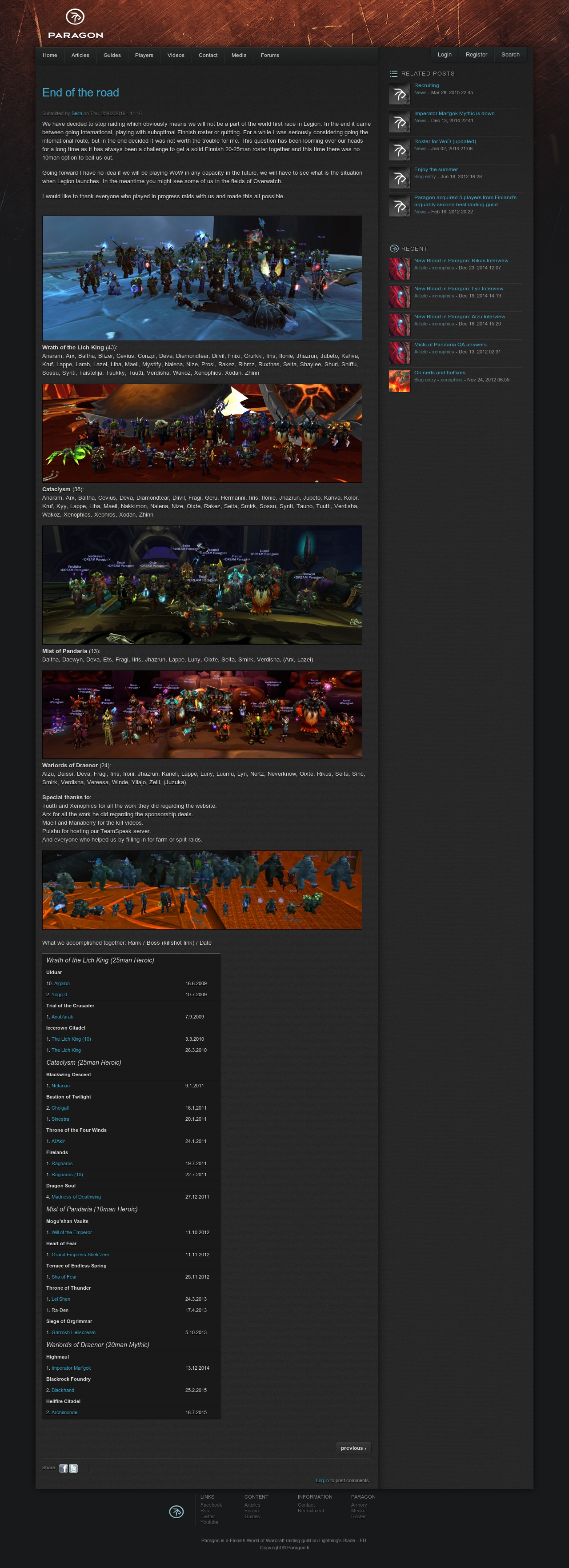Viewport: 569px width, 1568px height.
Task: Click the Register button
Action: pos(477,55)
